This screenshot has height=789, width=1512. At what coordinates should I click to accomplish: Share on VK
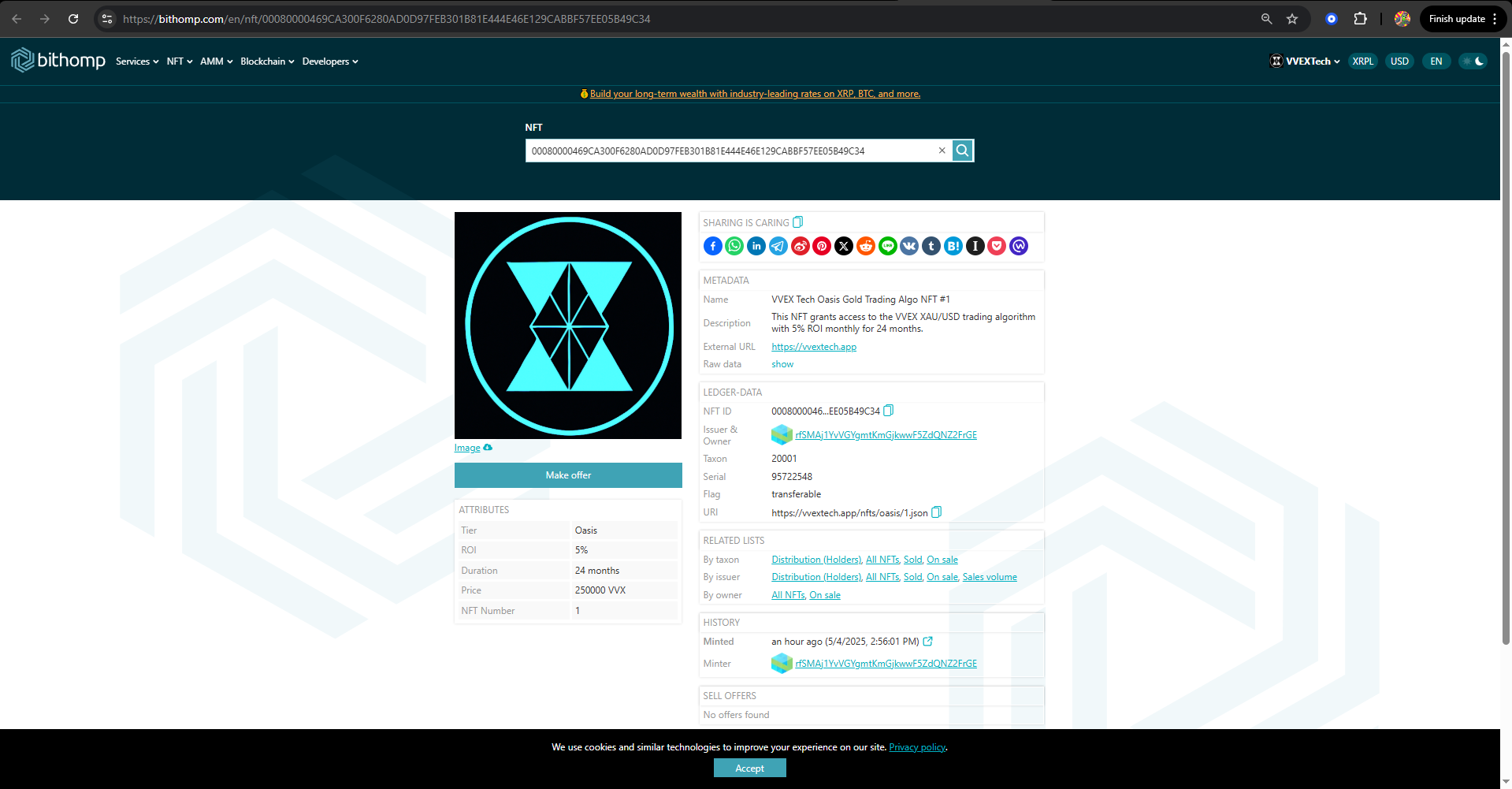909,246
